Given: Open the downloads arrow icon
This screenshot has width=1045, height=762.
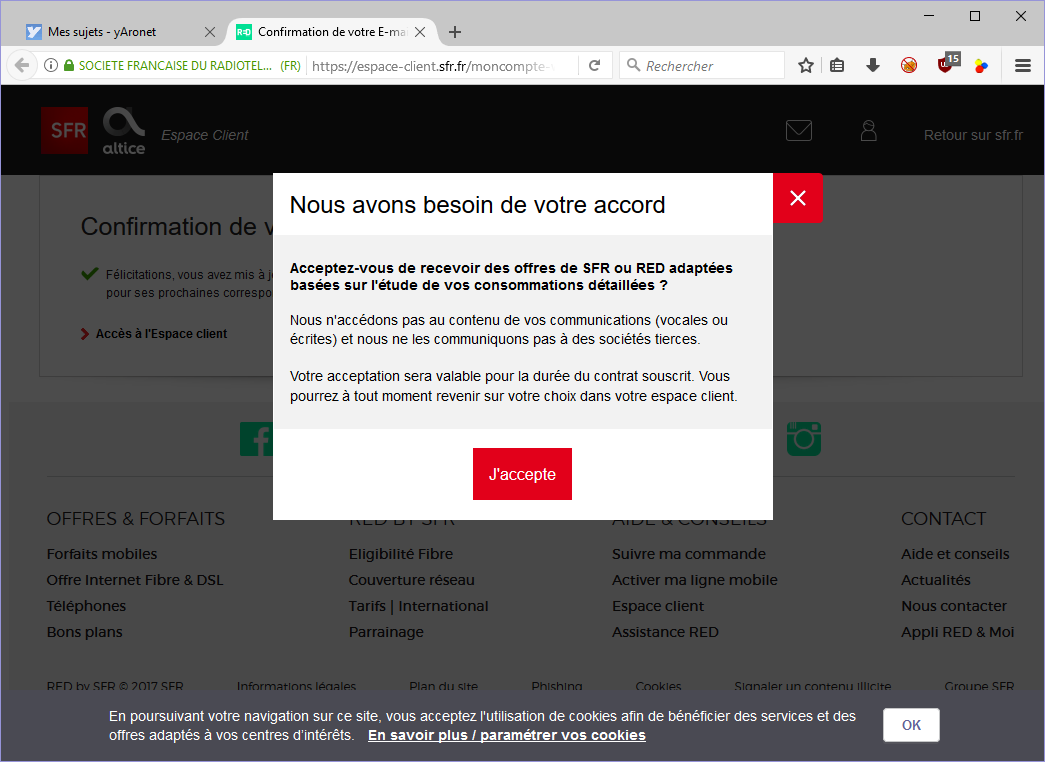Looking at the screenshot, I should point(872,66).
